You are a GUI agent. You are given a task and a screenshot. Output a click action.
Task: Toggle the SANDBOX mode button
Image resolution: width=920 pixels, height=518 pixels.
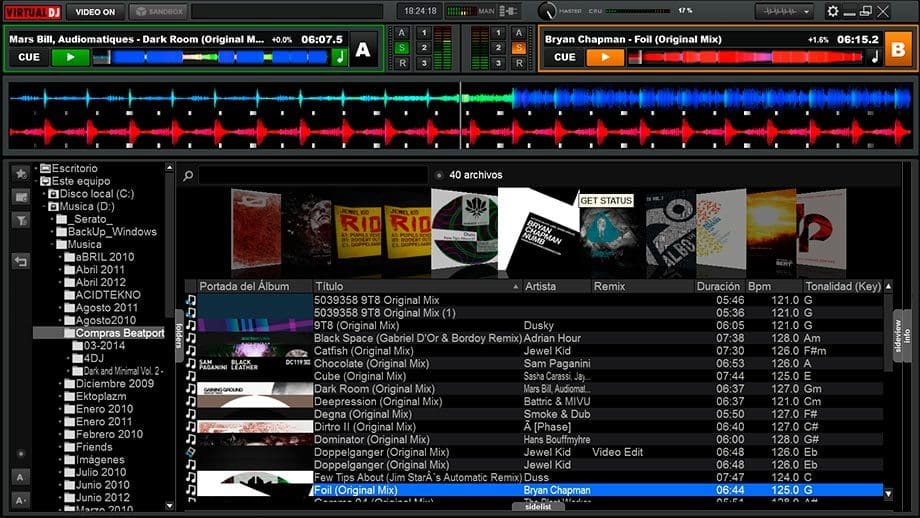click(x=158, y=12)
